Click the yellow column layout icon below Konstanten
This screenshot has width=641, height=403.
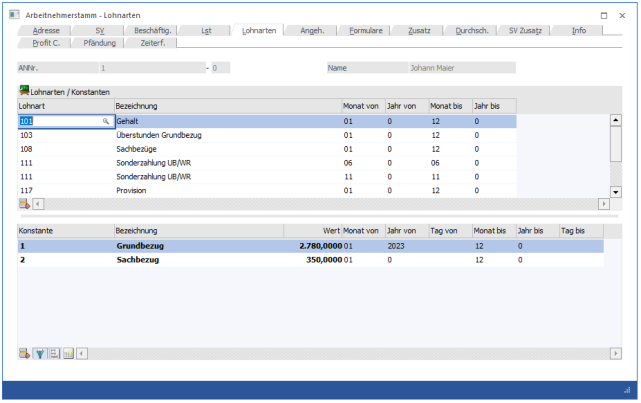pyautogui.click(x=68, y=353)
